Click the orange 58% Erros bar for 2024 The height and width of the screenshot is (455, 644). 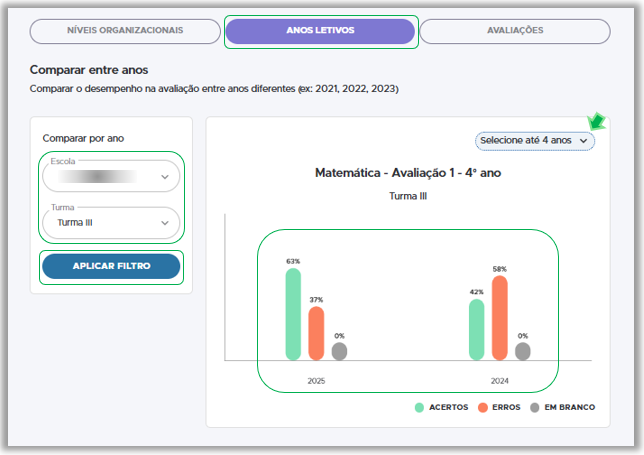(499, 318)
